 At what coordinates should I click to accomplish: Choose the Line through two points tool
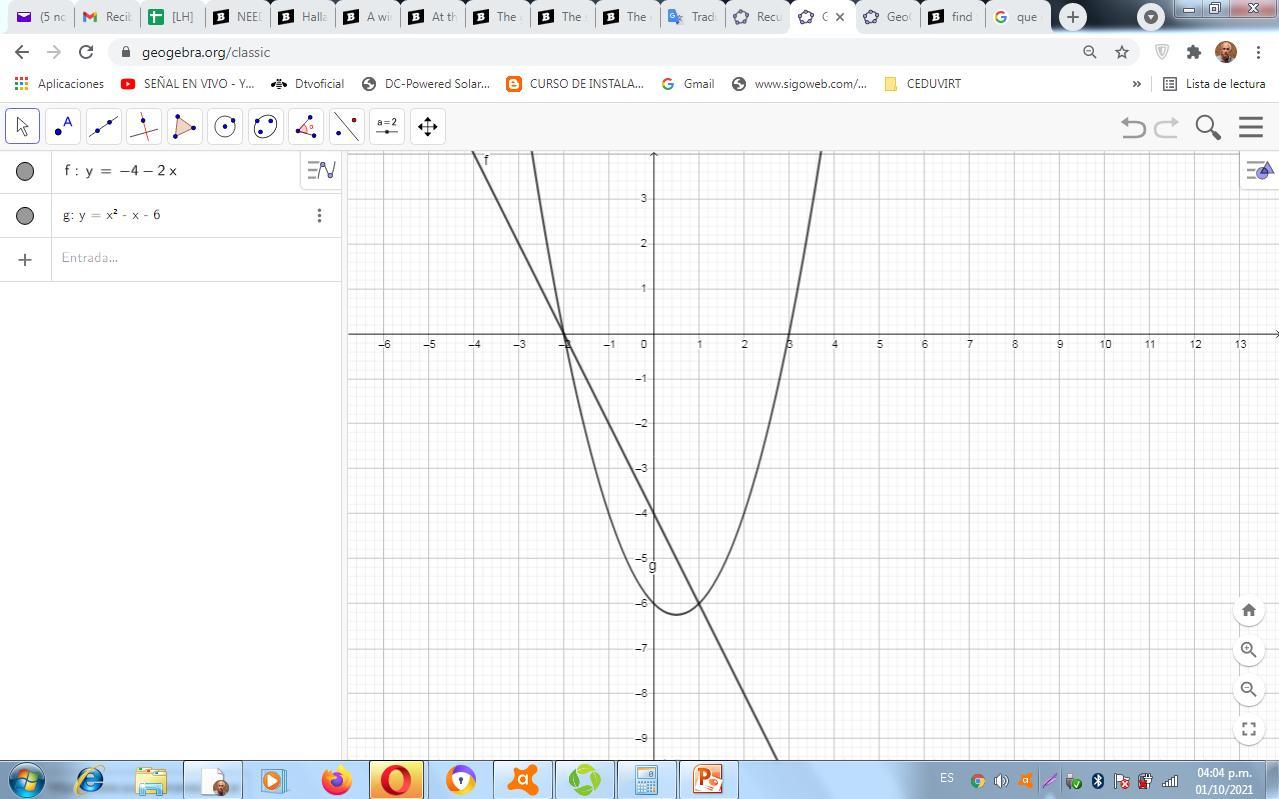(103, 127)
